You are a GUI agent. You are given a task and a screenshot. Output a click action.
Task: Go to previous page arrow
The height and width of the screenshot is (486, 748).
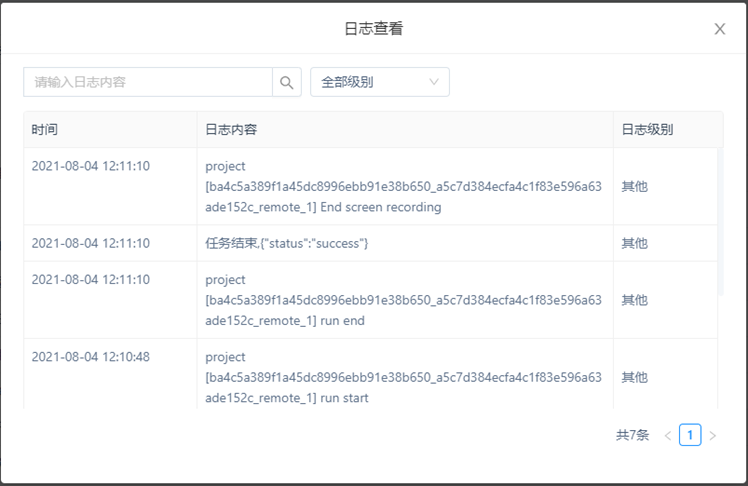click(668, 435)
